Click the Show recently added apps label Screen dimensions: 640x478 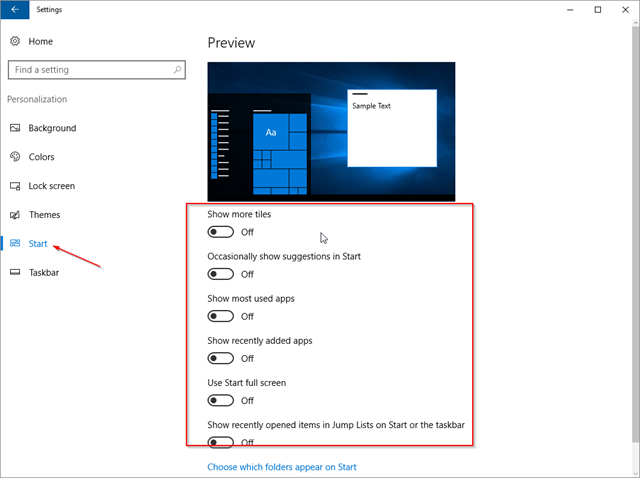point(260,341)
